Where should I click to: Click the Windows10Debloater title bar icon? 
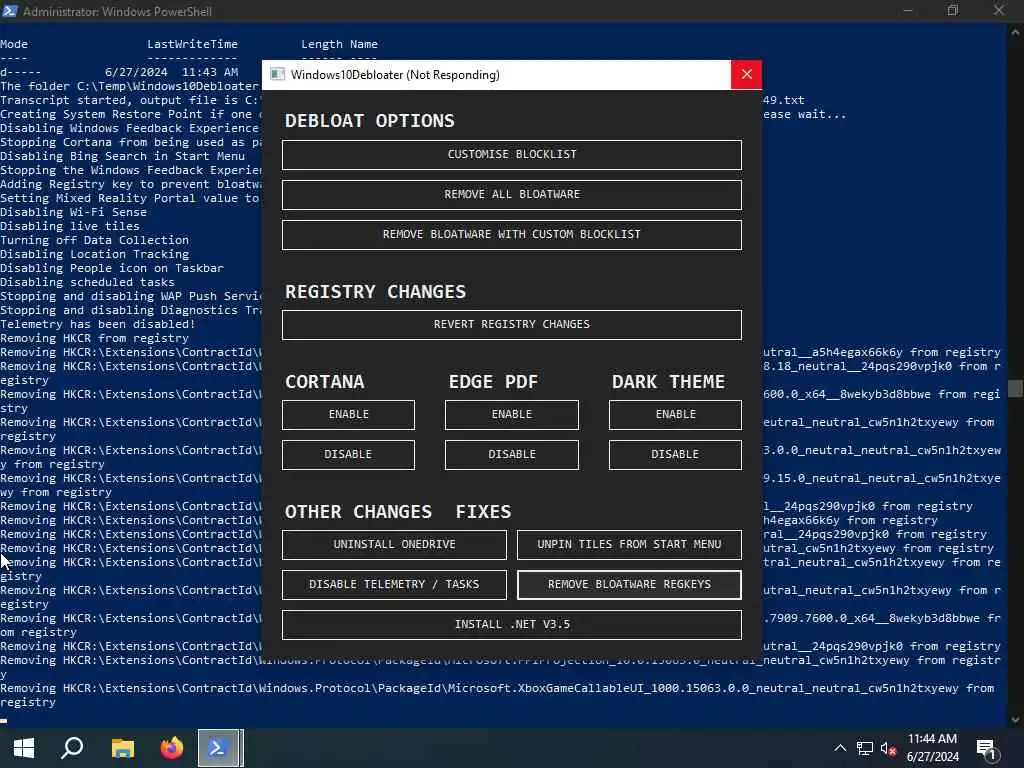coord(278,74)
